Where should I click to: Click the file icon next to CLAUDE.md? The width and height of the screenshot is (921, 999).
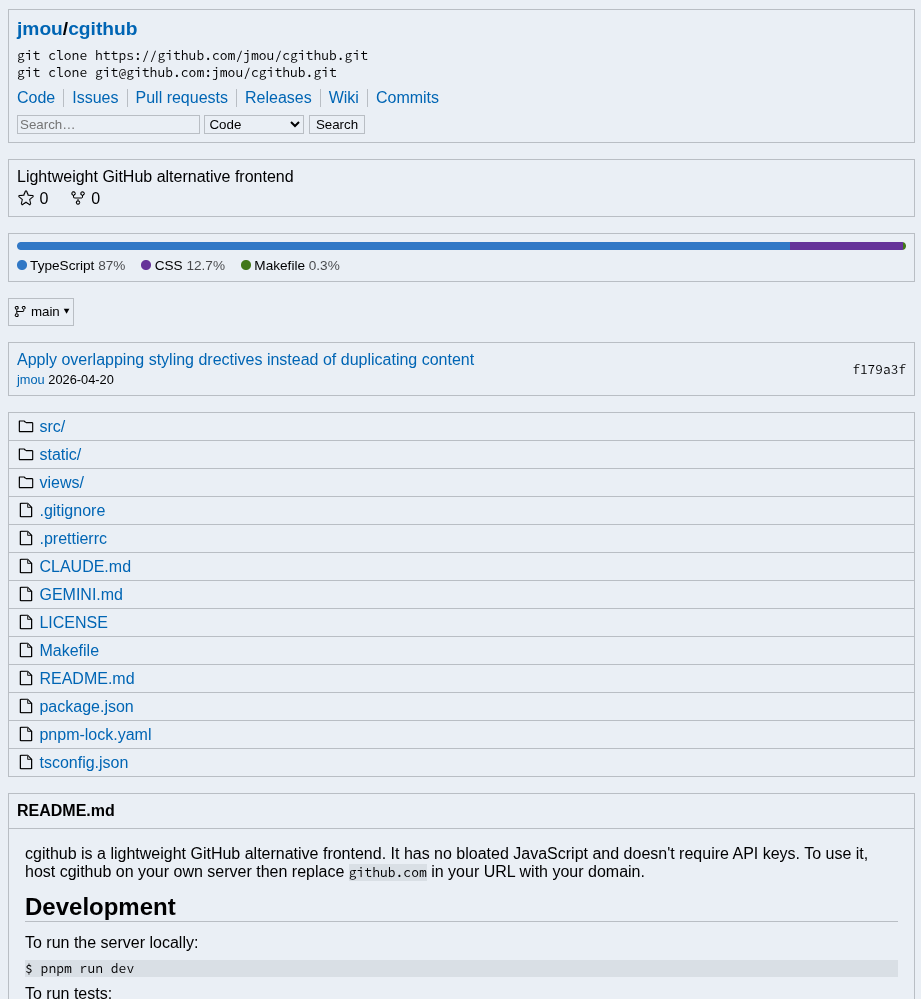26,566
